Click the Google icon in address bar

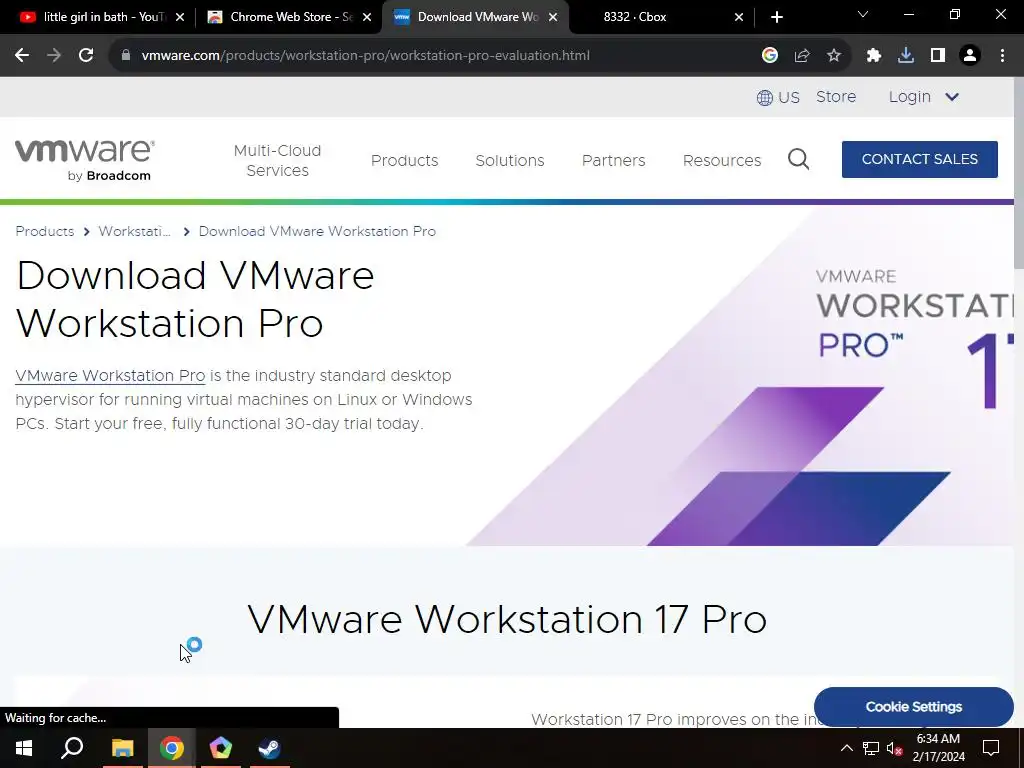click(x=770, y=56)
